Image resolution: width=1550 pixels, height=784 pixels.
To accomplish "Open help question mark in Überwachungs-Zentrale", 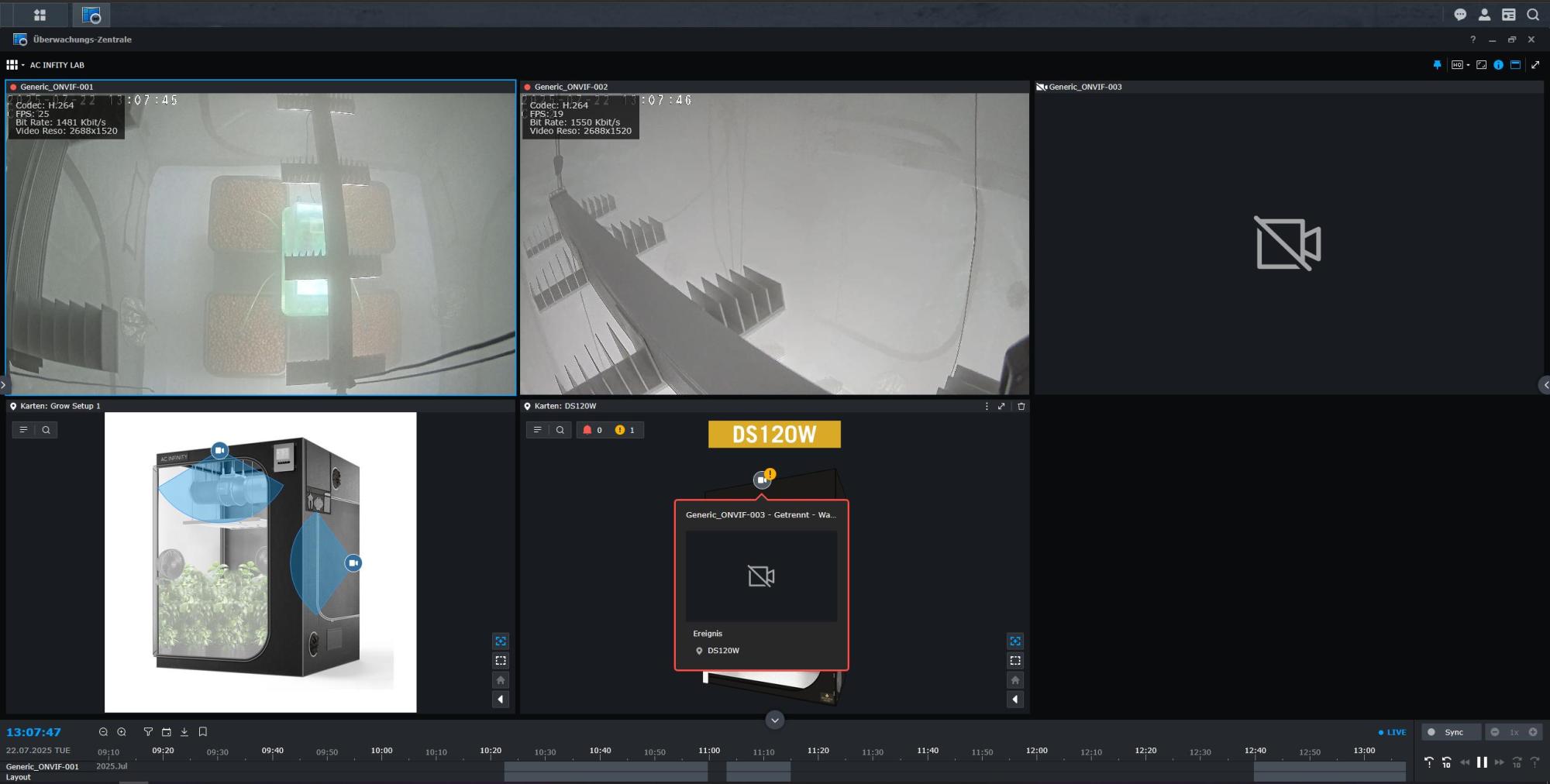I will tap(1472, 40).
